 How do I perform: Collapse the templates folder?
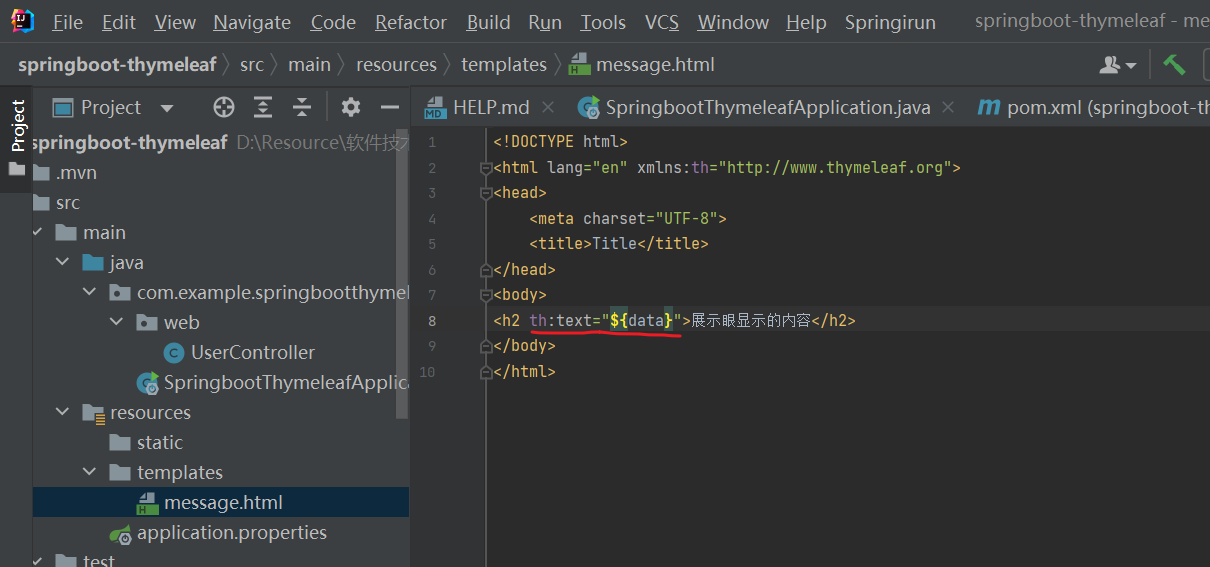(91, 472)
